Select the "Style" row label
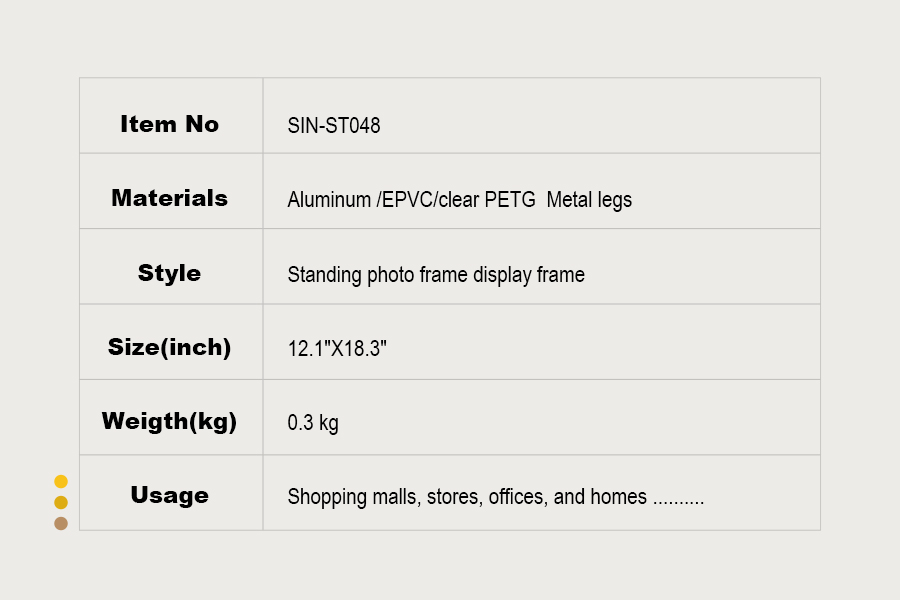The height and width of the screenshot is (600, 900). click(x=169, y=273)
